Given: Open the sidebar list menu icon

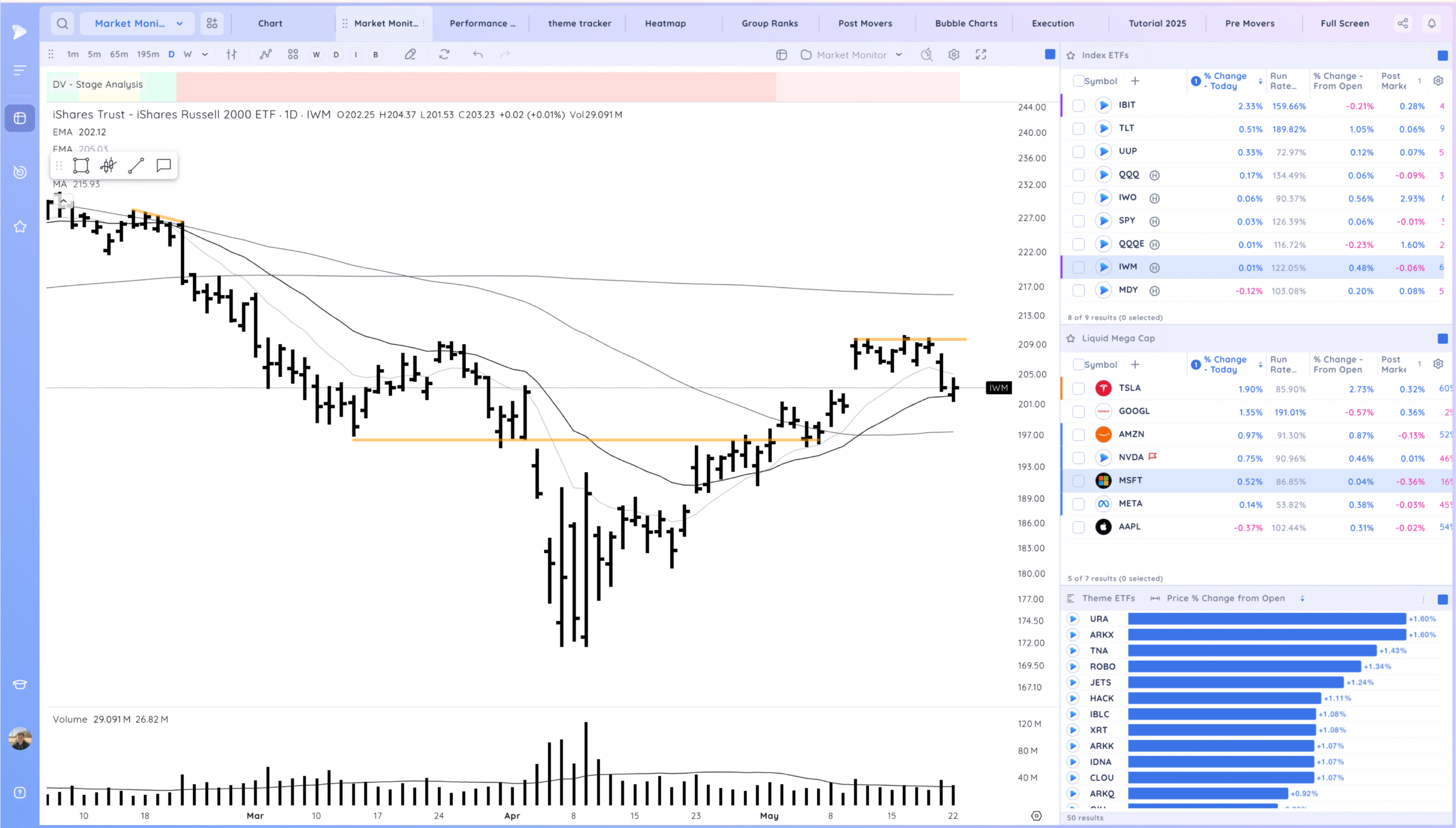Looking at the screenshot, I should (x=20, y=70).
